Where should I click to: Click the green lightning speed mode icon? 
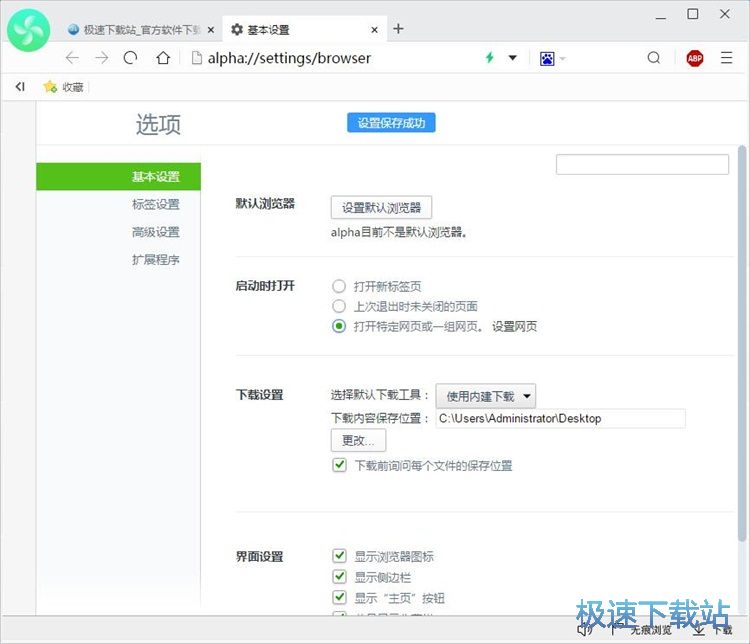(x=489, y=58)
